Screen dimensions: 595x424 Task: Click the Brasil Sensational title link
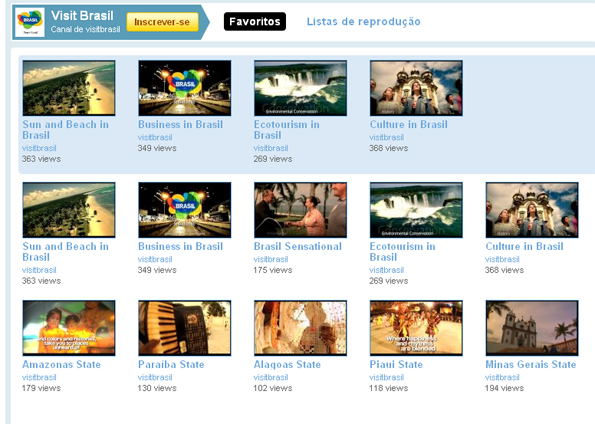tap(298, 246)
